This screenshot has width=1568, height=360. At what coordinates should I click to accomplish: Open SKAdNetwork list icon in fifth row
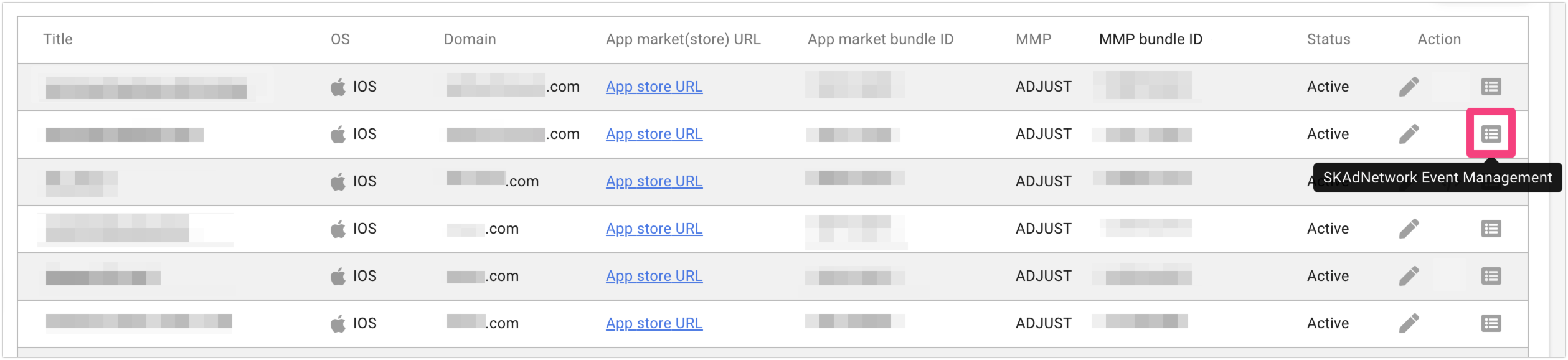coord(1491,276)
